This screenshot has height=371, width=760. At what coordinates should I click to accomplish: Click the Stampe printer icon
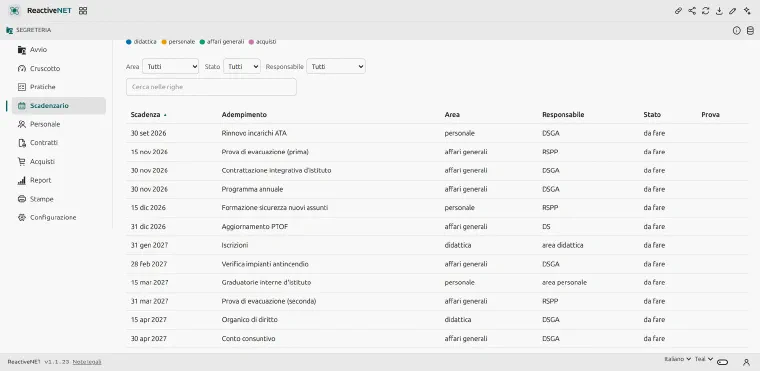[x=21, y=199]
